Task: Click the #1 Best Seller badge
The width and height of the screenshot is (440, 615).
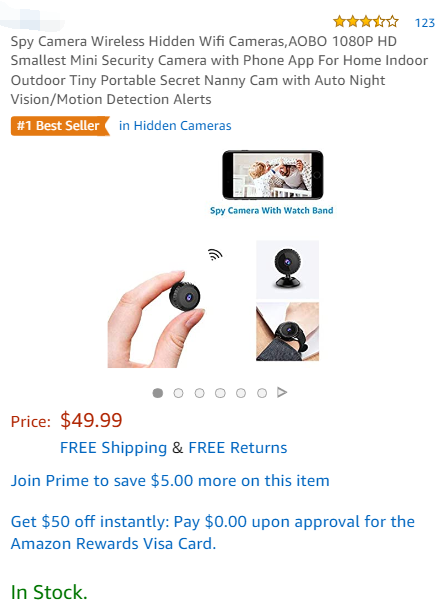Action: click(x=60, y=126)
